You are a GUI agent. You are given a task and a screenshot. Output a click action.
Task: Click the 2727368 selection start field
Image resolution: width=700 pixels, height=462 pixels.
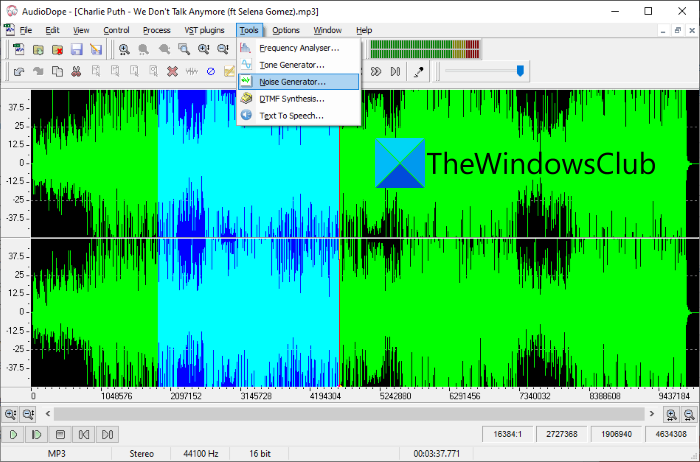pyautogui.click(x=562, y=434)
